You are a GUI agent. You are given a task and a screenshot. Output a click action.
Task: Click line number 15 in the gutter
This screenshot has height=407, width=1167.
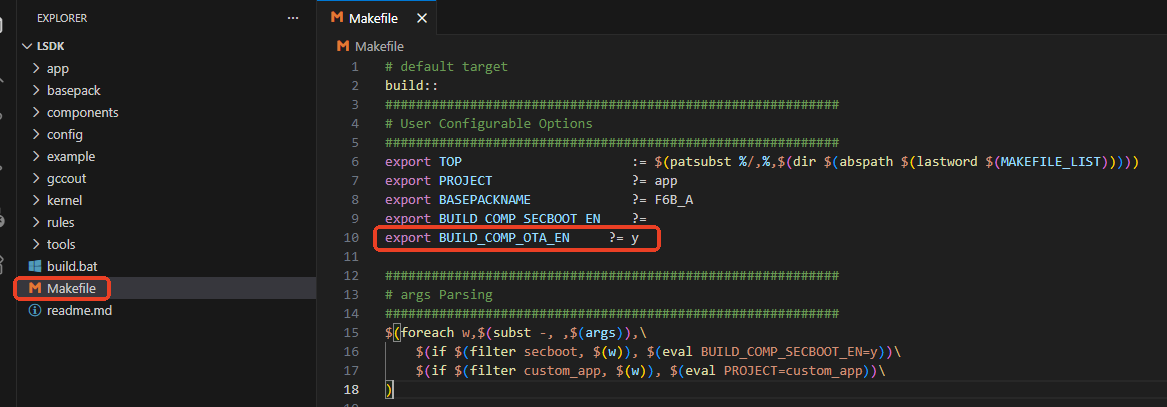point(351,332)
